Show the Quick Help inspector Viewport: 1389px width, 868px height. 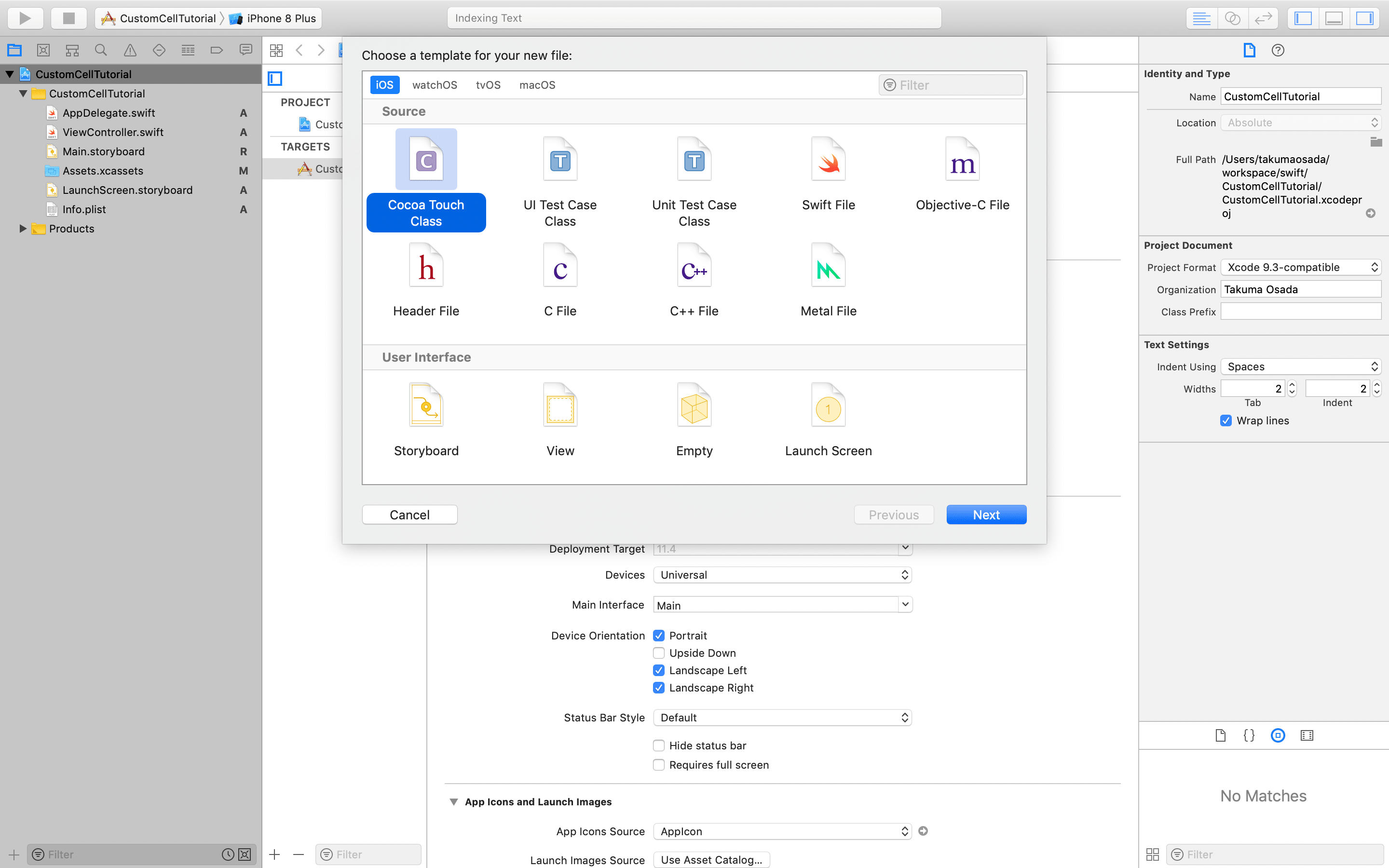[x=1278, y=51]
